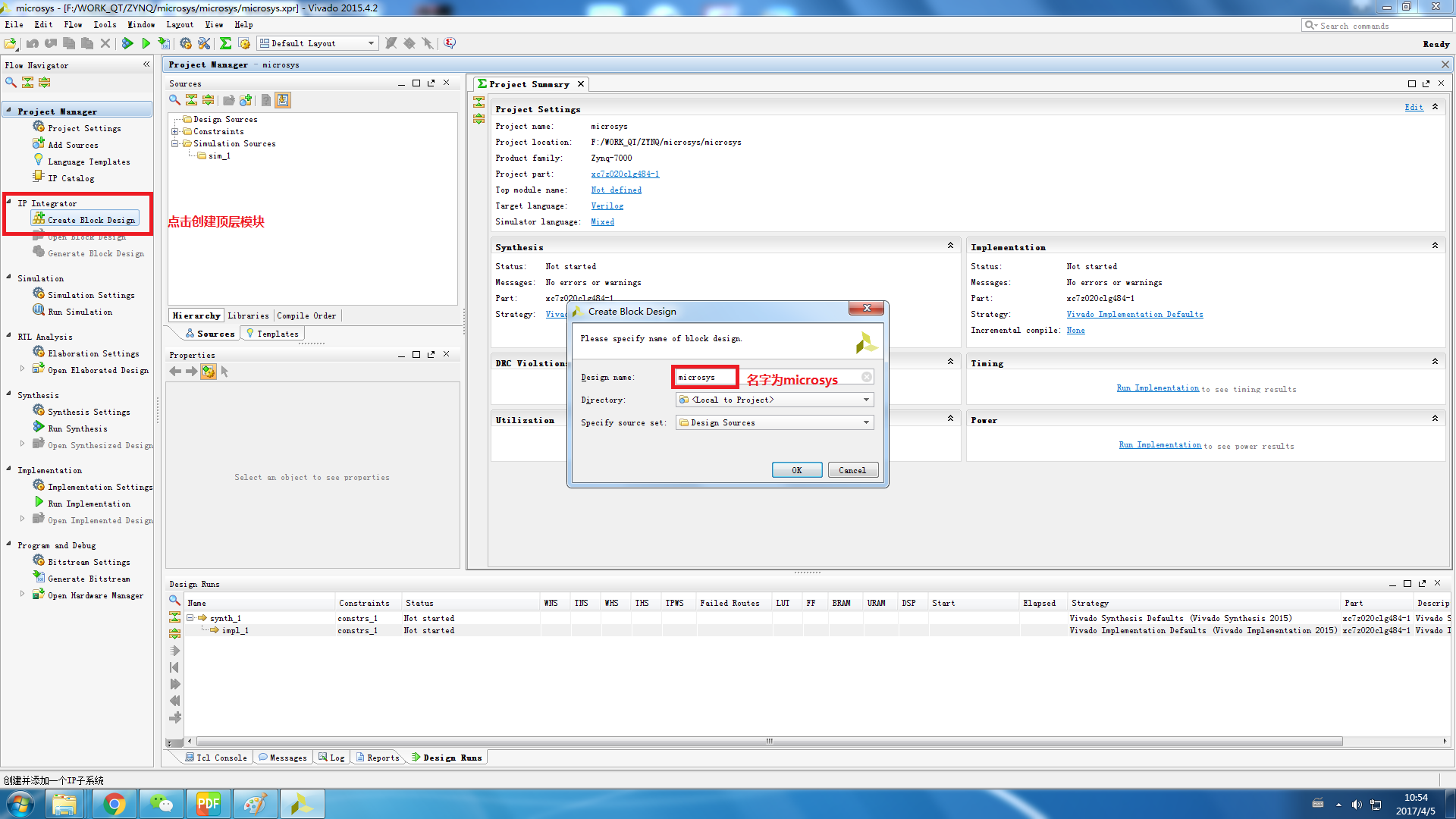Switch to Reports tab
Viewport: 1456px width, 819px height.
[x=377, y=757]
